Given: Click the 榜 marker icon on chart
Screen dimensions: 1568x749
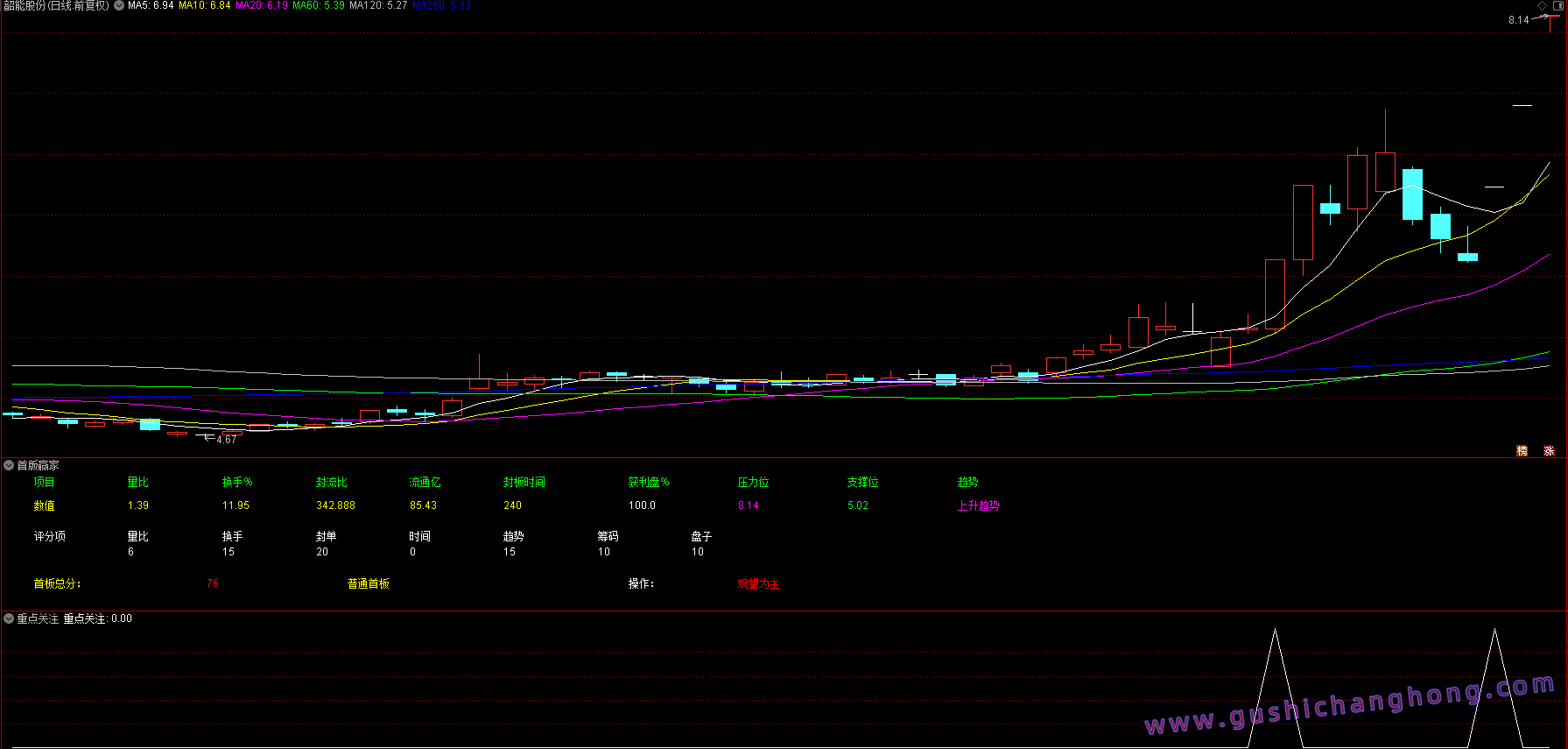Looking at the screenshot, I should (1522, 450).
